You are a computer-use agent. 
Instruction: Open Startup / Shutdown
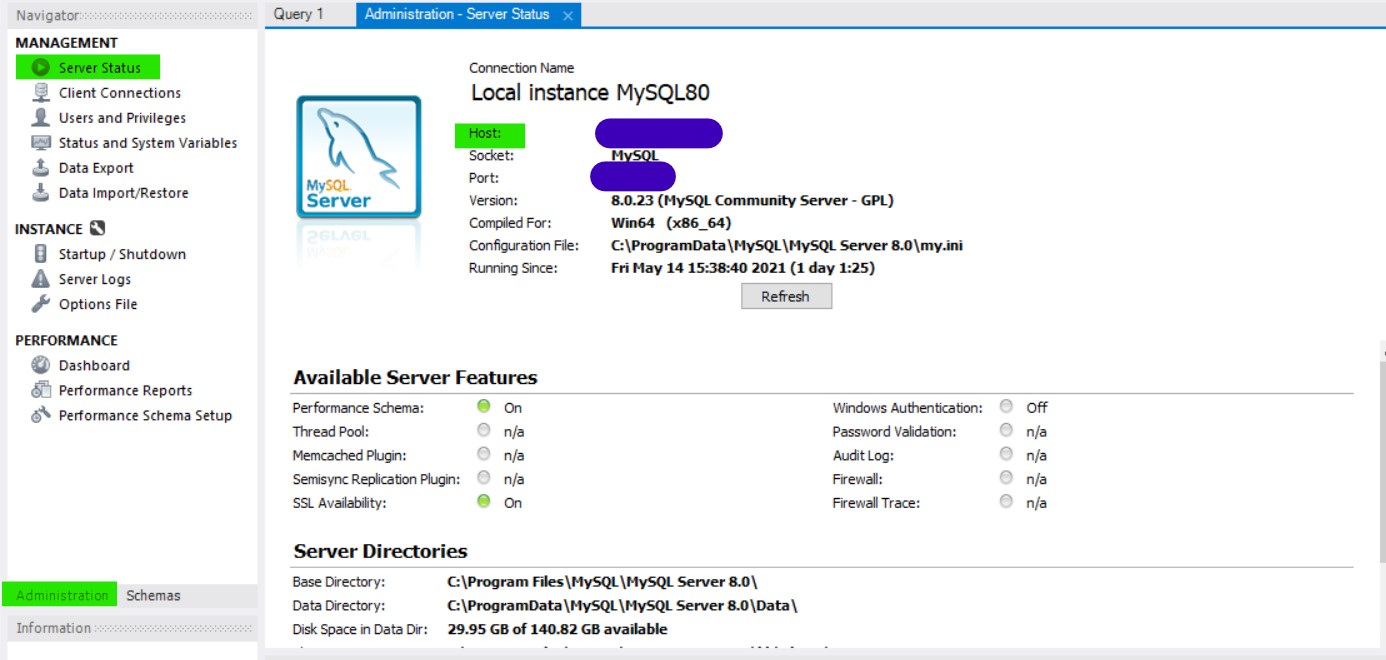(x=122, y=254)
